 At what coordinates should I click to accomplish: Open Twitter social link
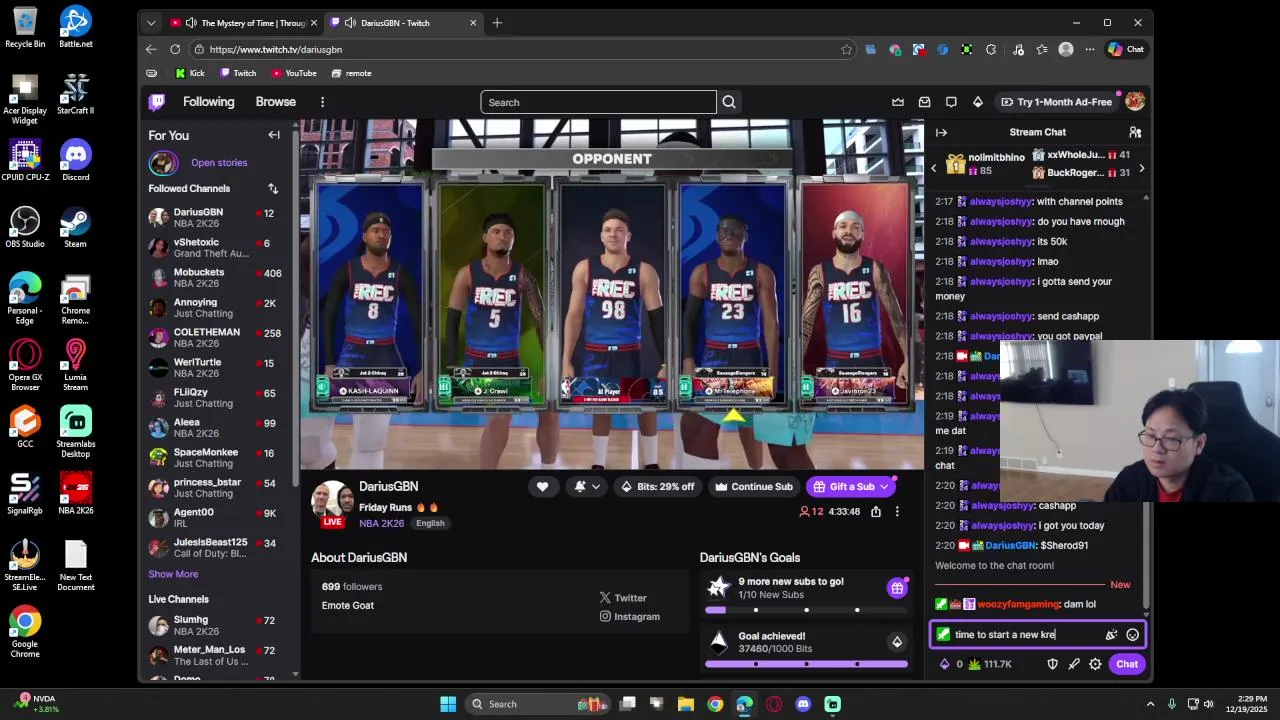click(x=623, y=598)
